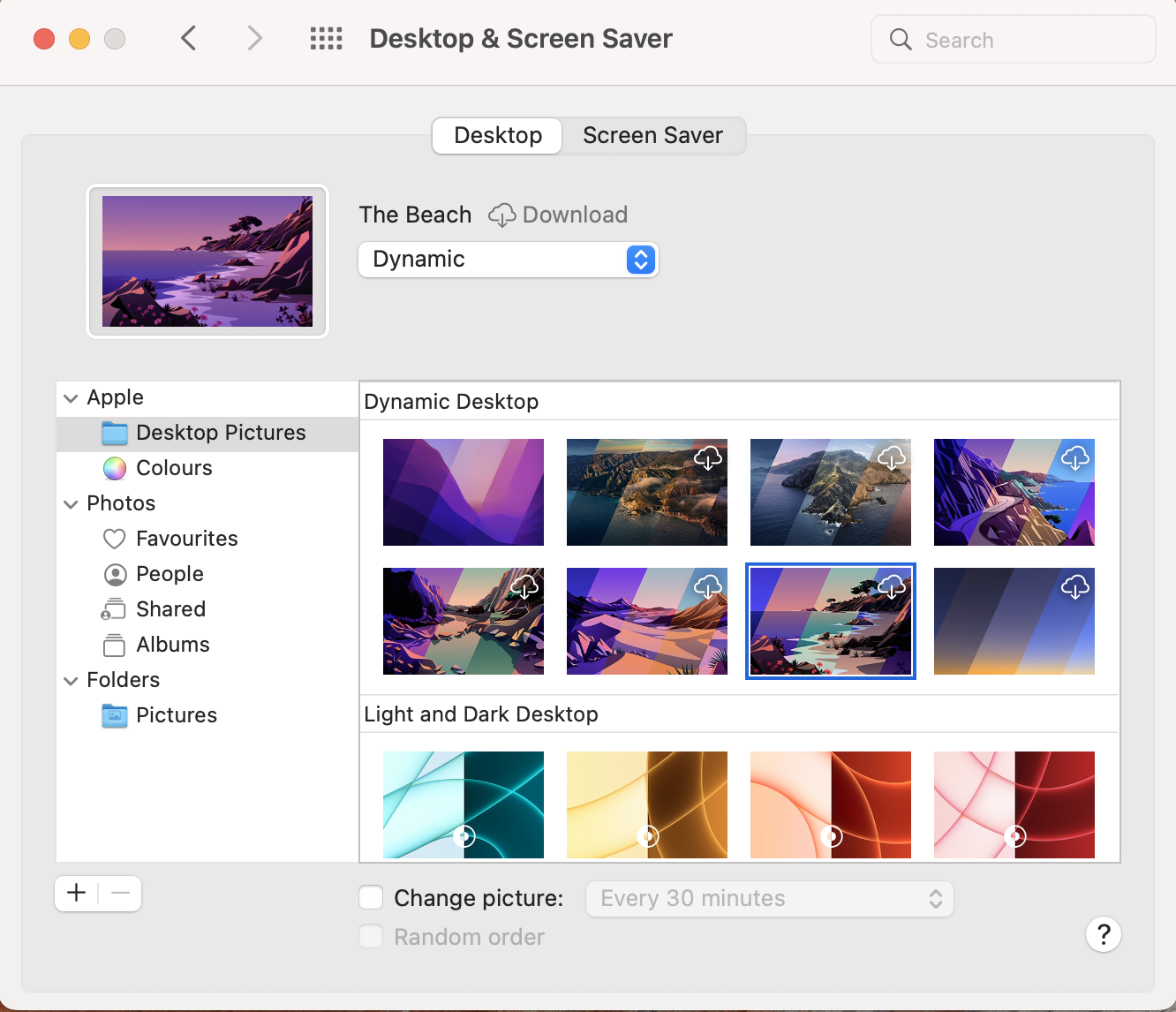The image size is (1176, 1012).
Task: Click the People person icon
Action: point(115,574)
